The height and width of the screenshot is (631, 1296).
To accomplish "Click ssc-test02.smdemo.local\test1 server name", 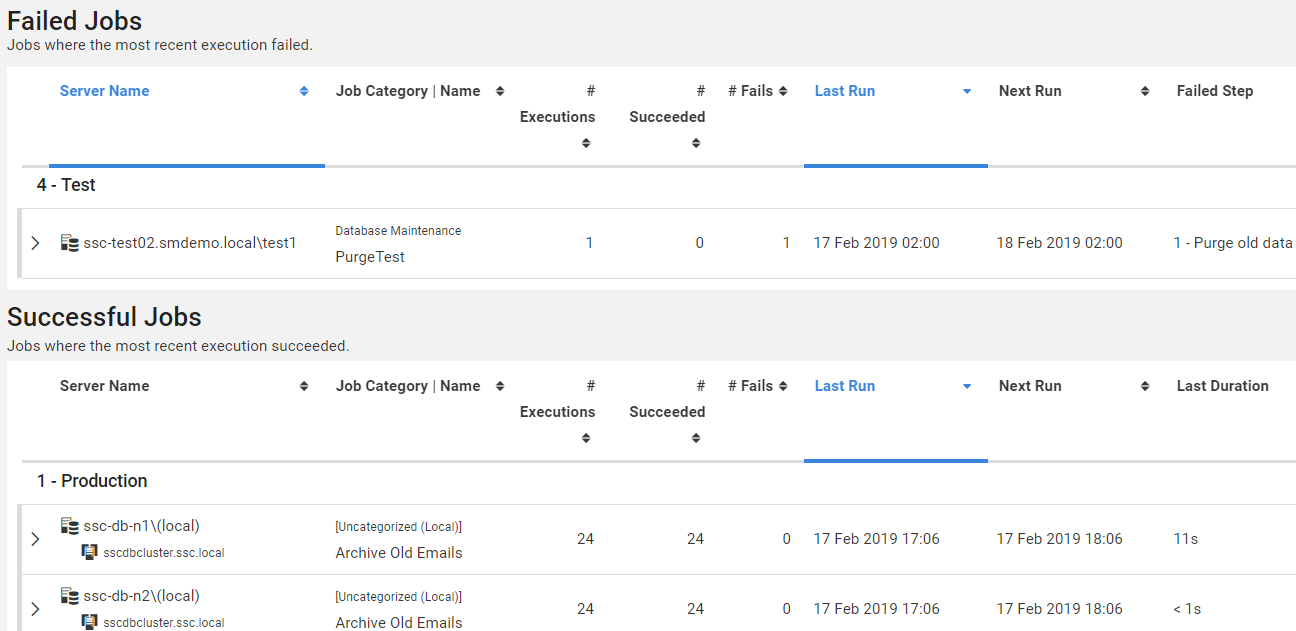I will coord(190,243).
